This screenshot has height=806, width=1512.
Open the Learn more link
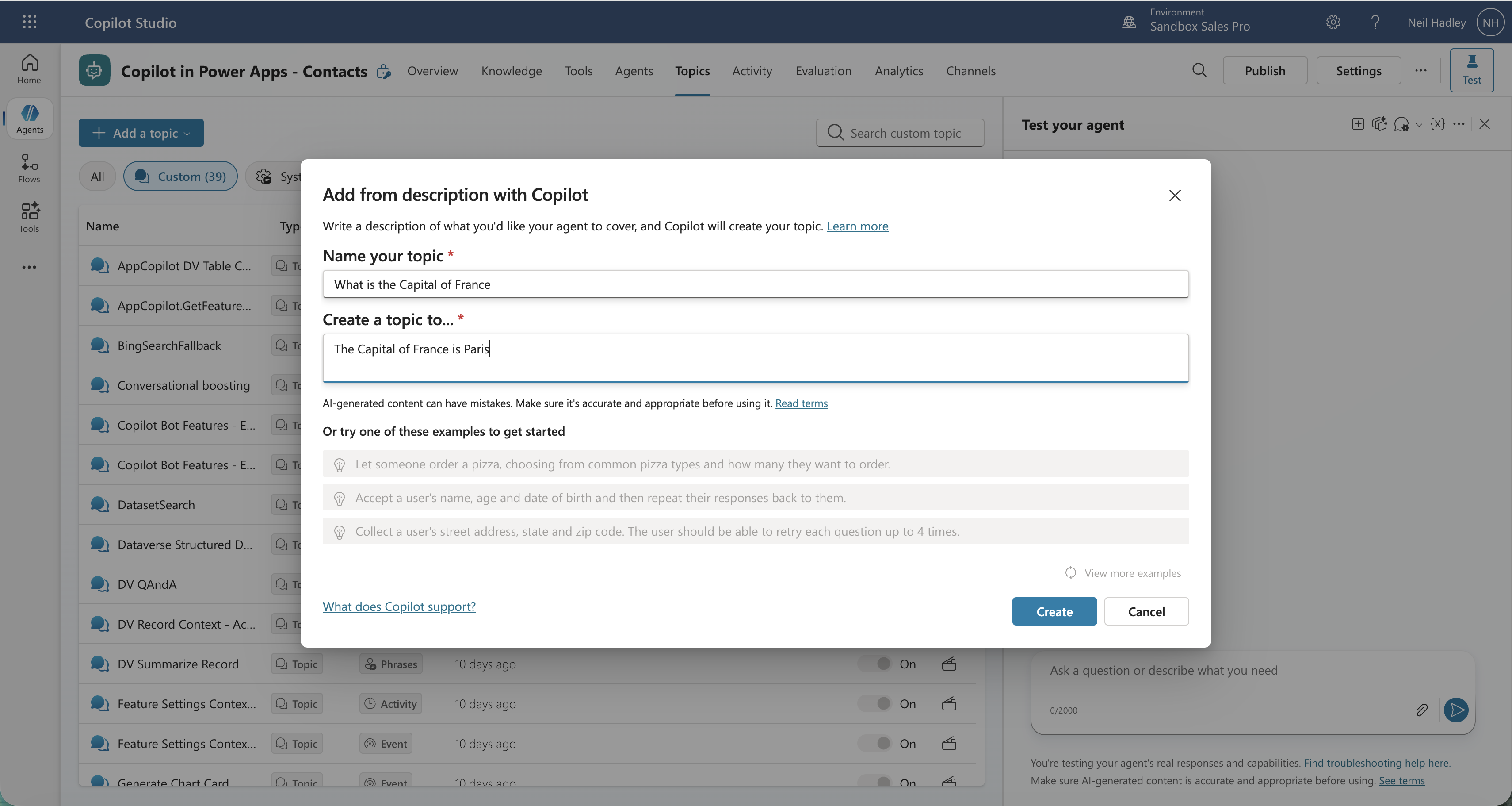(857, 226)
